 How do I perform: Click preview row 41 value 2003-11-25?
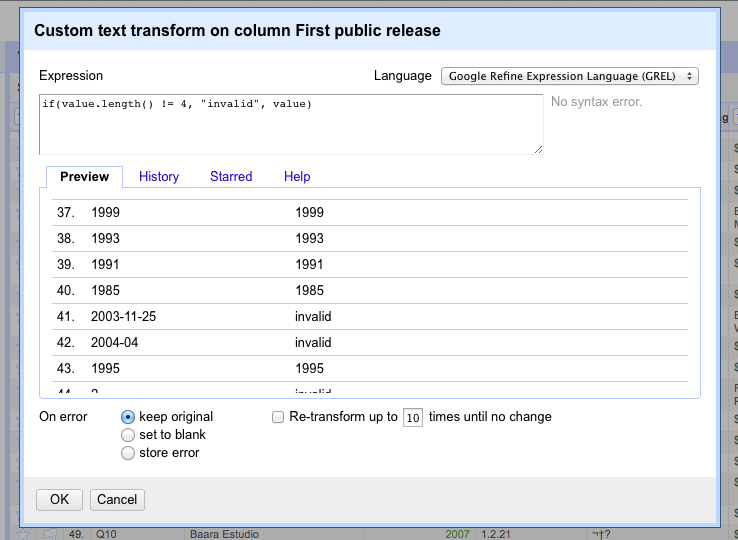point(124,317)
